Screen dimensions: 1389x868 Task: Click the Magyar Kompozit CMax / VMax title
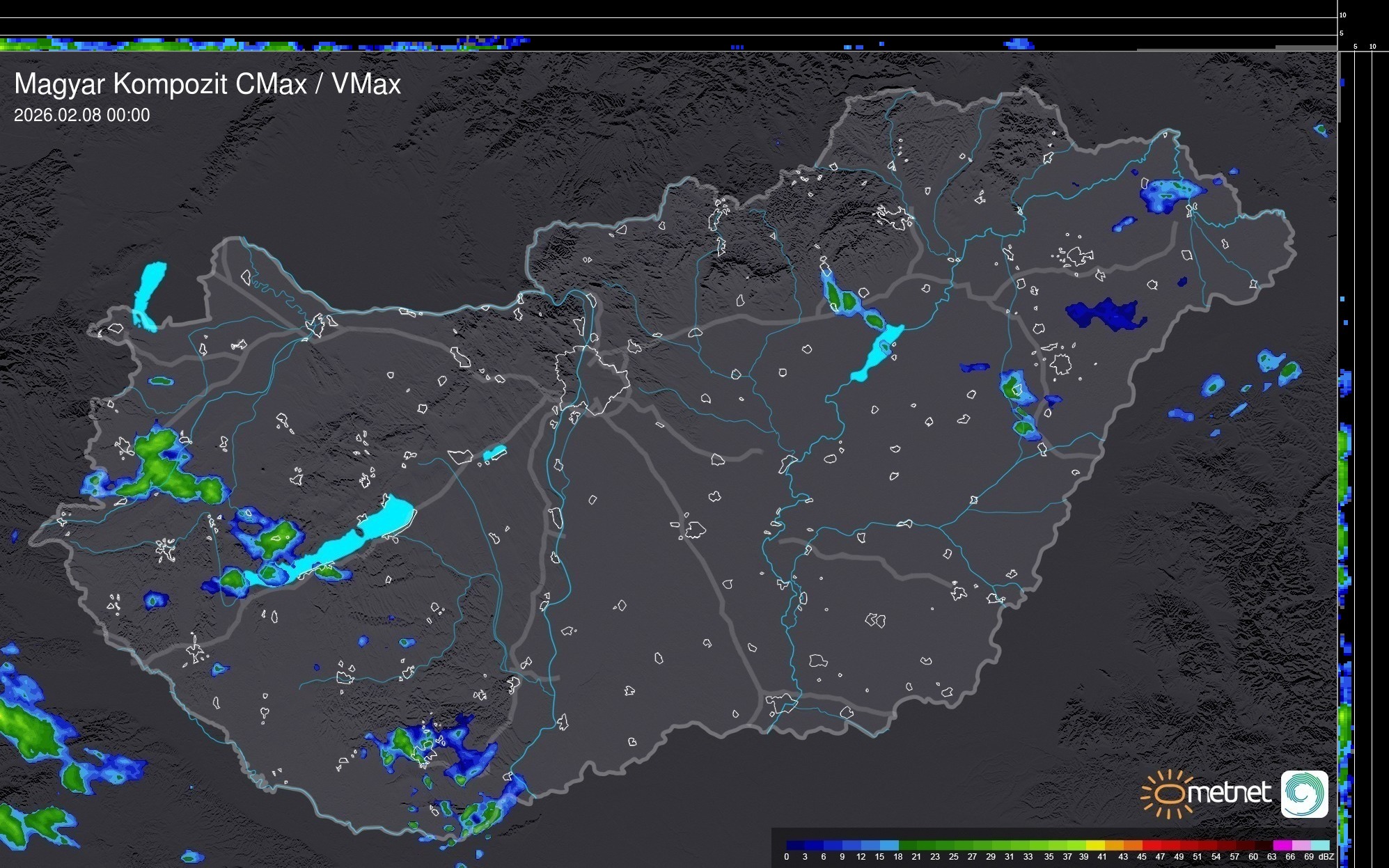pyautogui.click(x=207, y=84)
